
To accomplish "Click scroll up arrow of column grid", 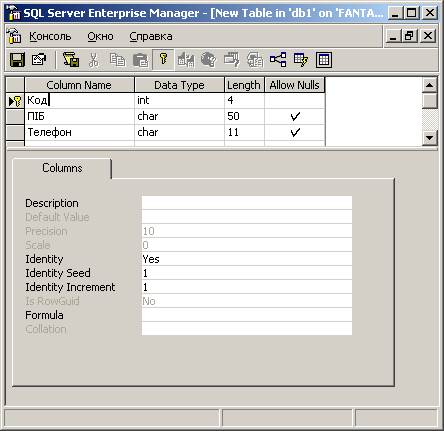I will click(x=430, y=85).
